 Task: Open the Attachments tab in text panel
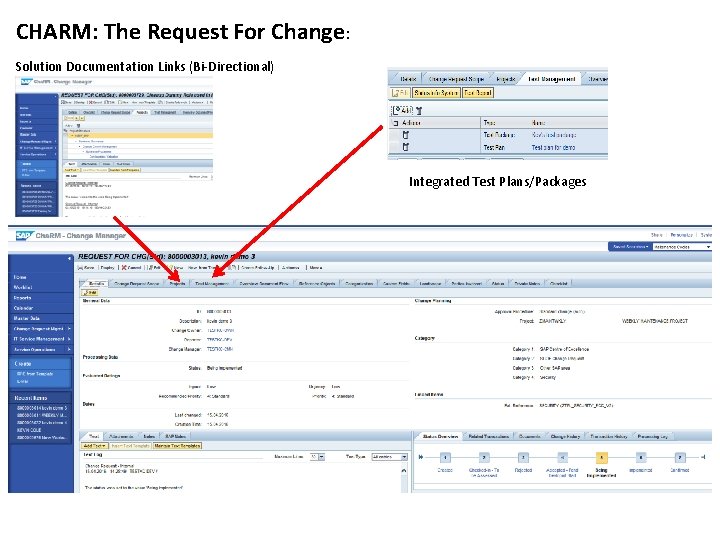click(121, 436)
